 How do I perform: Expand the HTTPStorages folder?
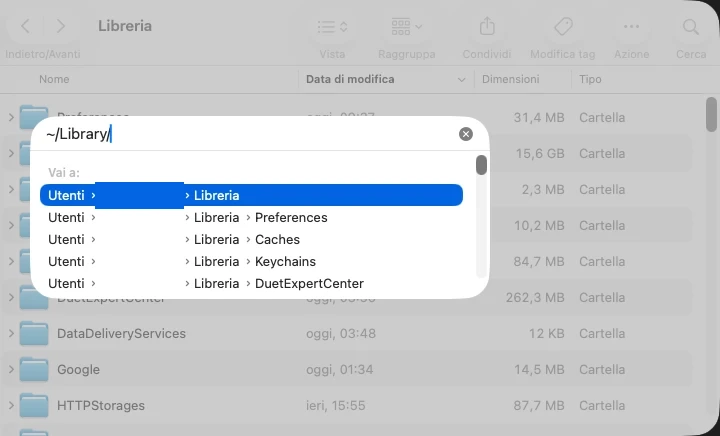[11, 405]
